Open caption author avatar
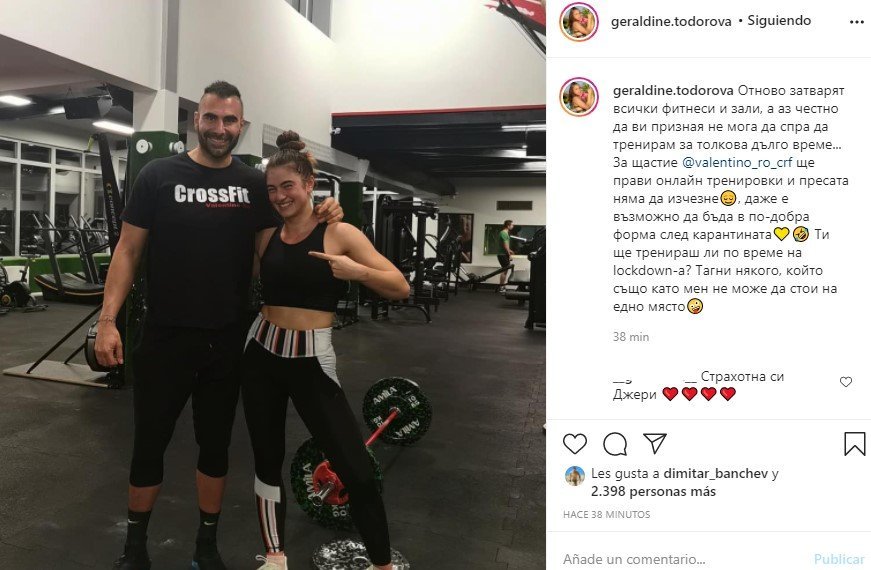Viewport: 871px width, 570px height. pos(579,97)
